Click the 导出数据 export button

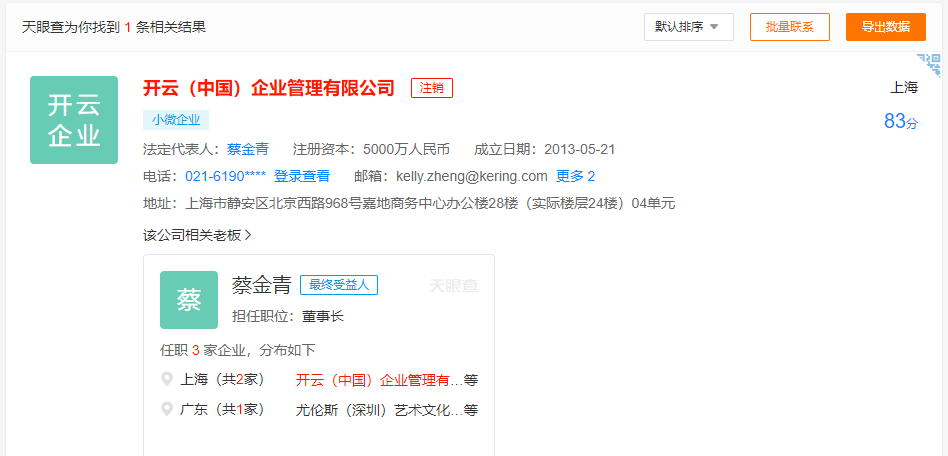pos(885,27)
